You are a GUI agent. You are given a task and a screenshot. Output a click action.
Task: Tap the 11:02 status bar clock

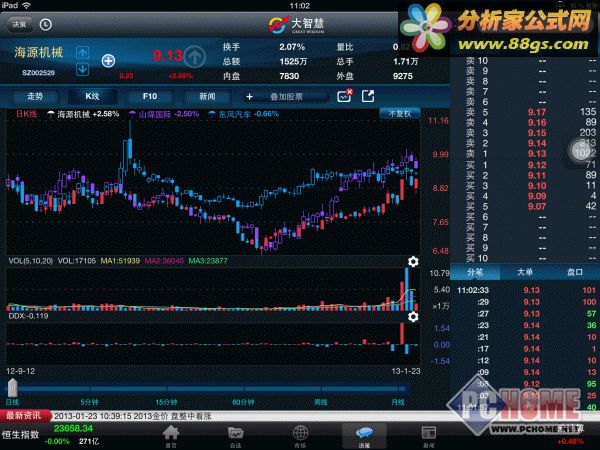pos(300,6)
